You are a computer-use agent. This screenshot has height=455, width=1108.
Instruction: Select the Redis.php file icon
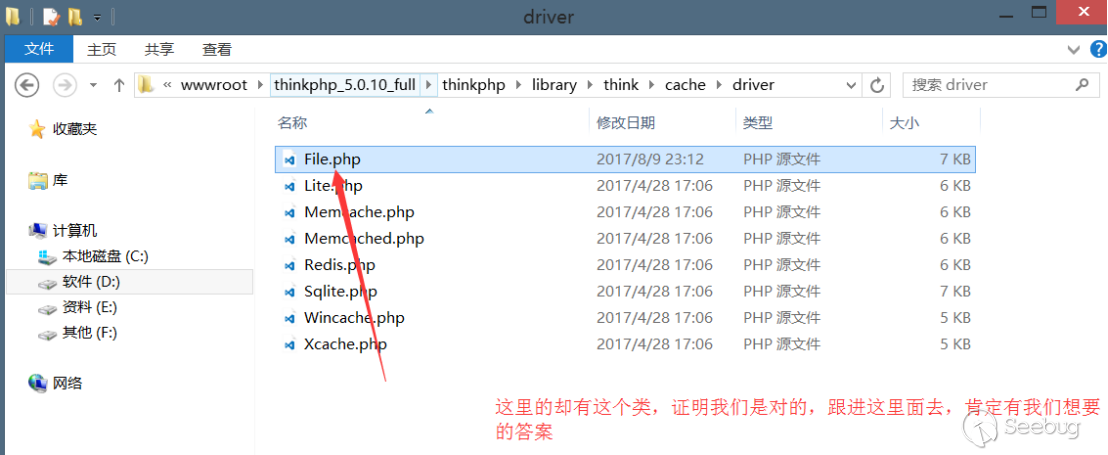[289, 266]
